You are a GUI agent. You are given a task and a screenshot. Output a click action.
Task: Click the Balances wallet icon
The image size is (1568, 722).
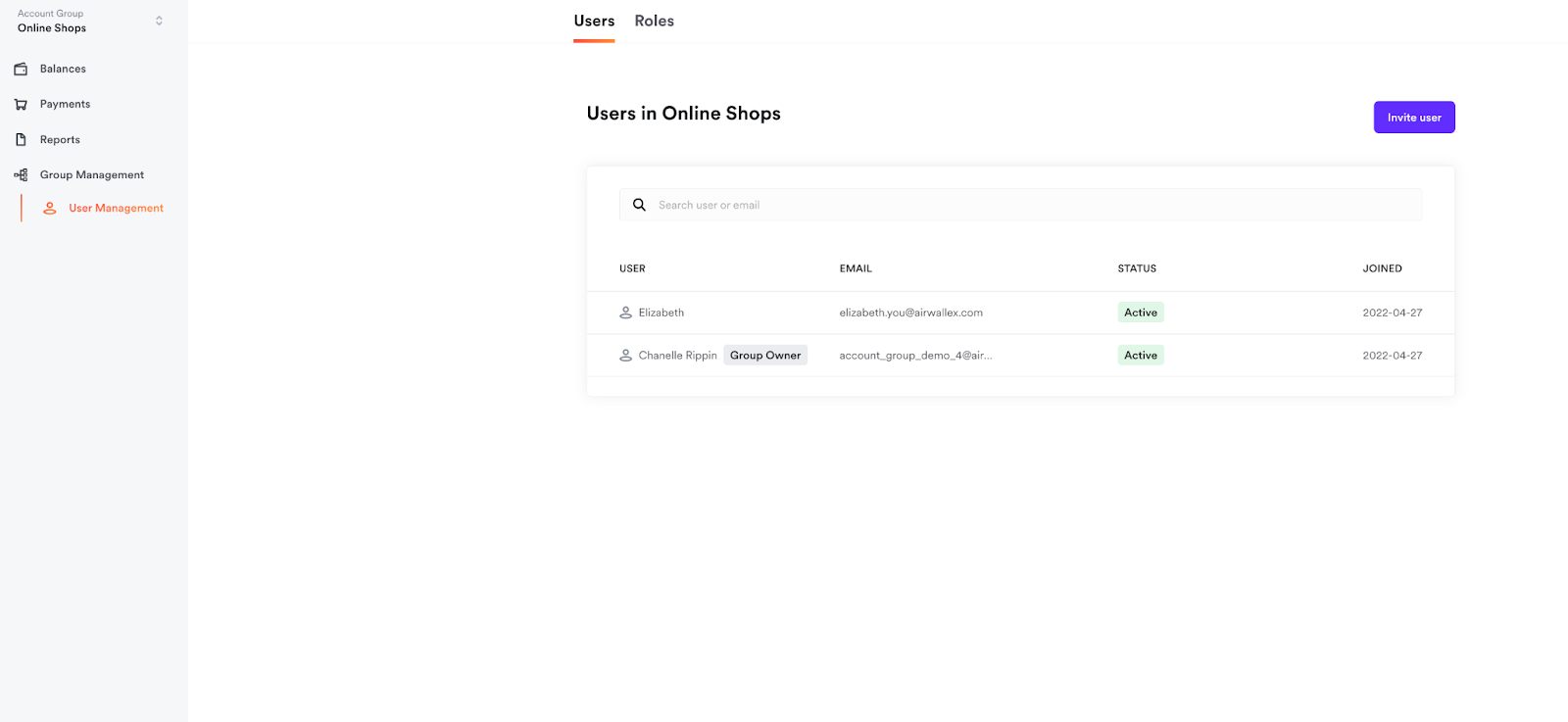pos(21,69)
